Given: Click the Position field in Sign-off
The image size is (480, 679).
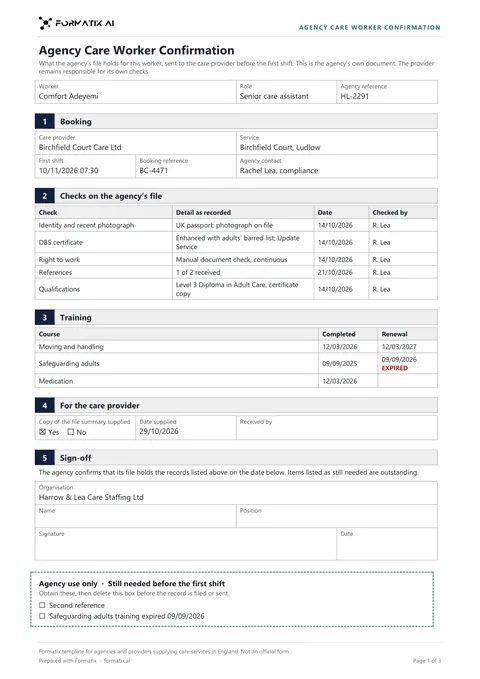Looking at the screenshot, I should coord(337,516).
